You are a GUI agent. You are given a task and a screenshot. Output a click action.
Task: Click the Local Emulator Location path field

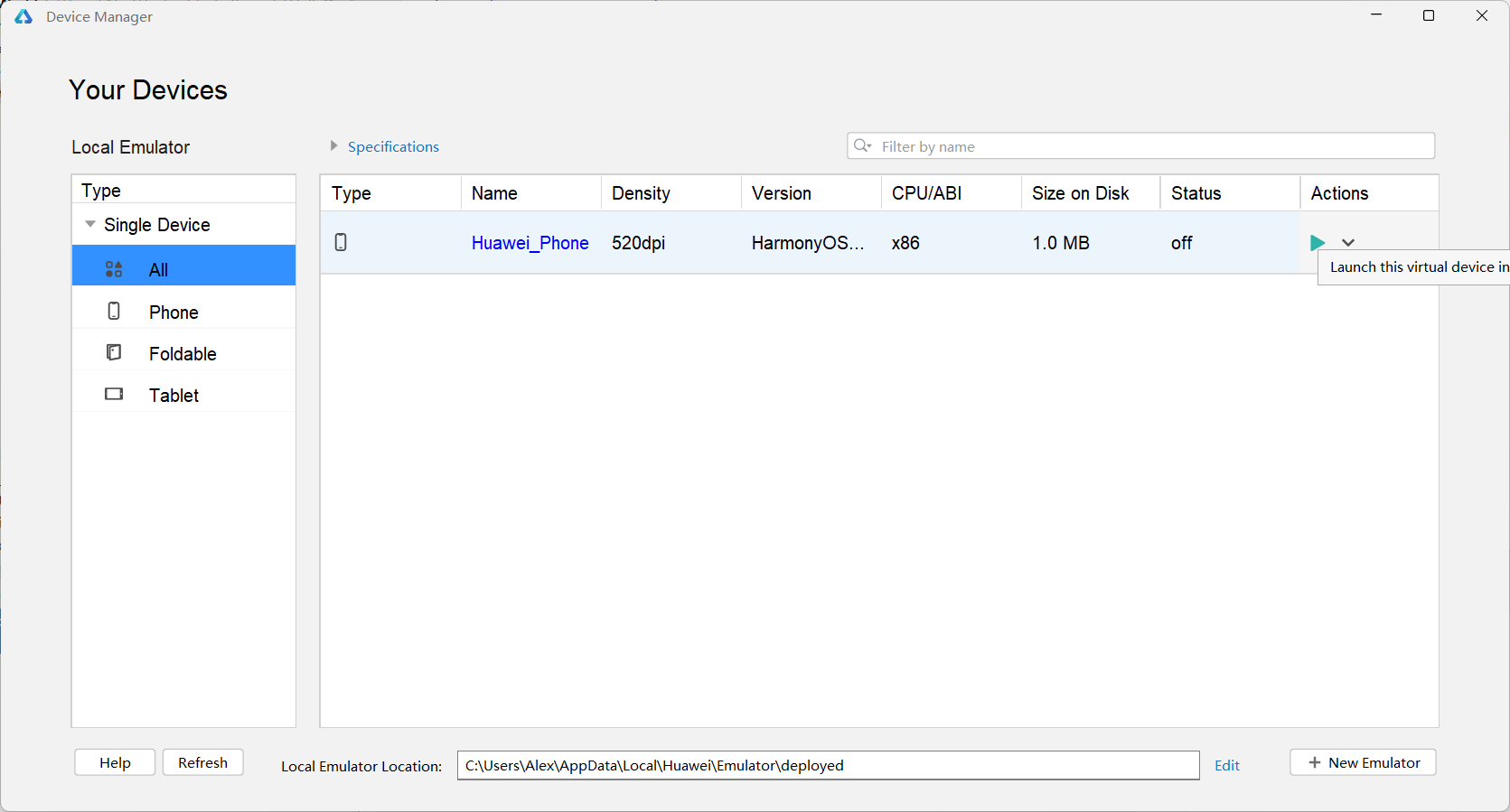pyautogui.click(x=828, y=765)
